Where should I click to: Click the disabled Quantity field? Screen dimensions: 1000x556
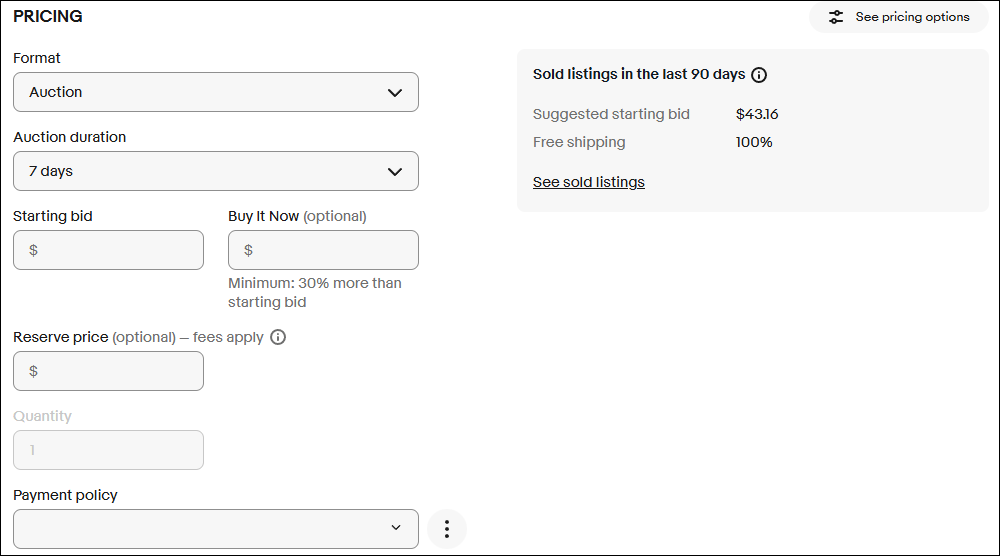click(108, 450)
